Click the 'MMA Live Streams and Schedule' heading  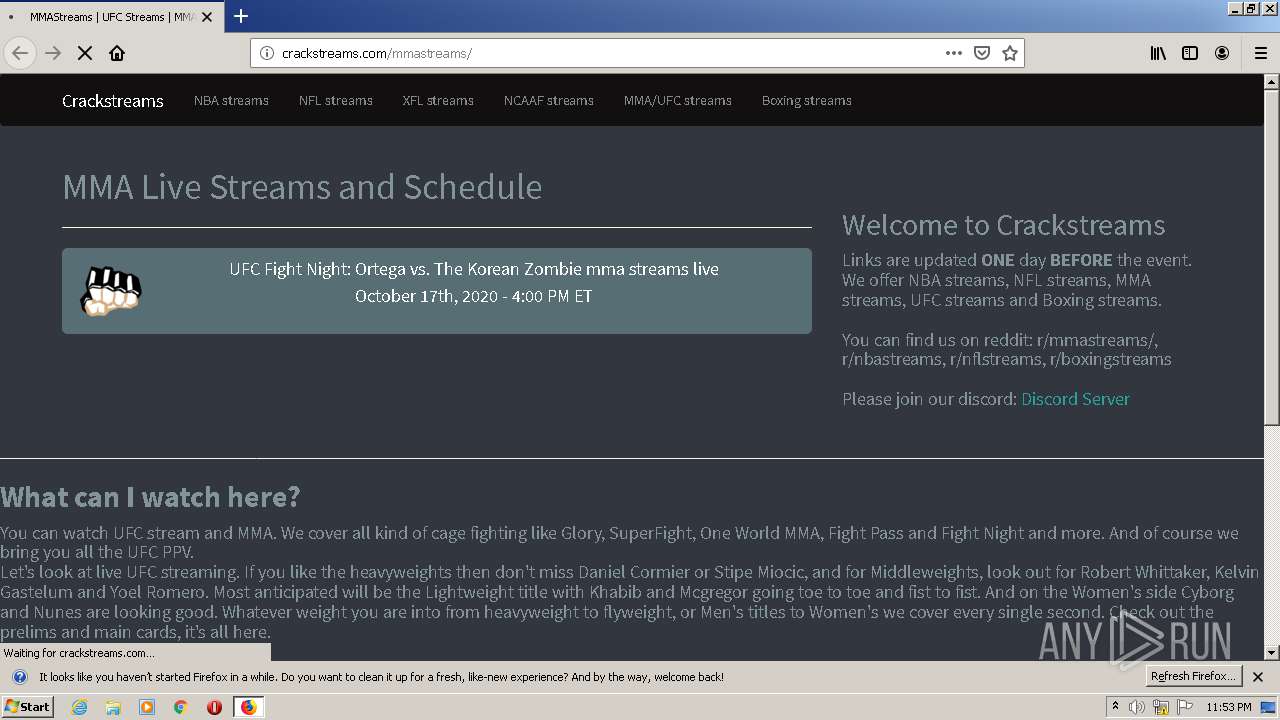pos(302,187)
